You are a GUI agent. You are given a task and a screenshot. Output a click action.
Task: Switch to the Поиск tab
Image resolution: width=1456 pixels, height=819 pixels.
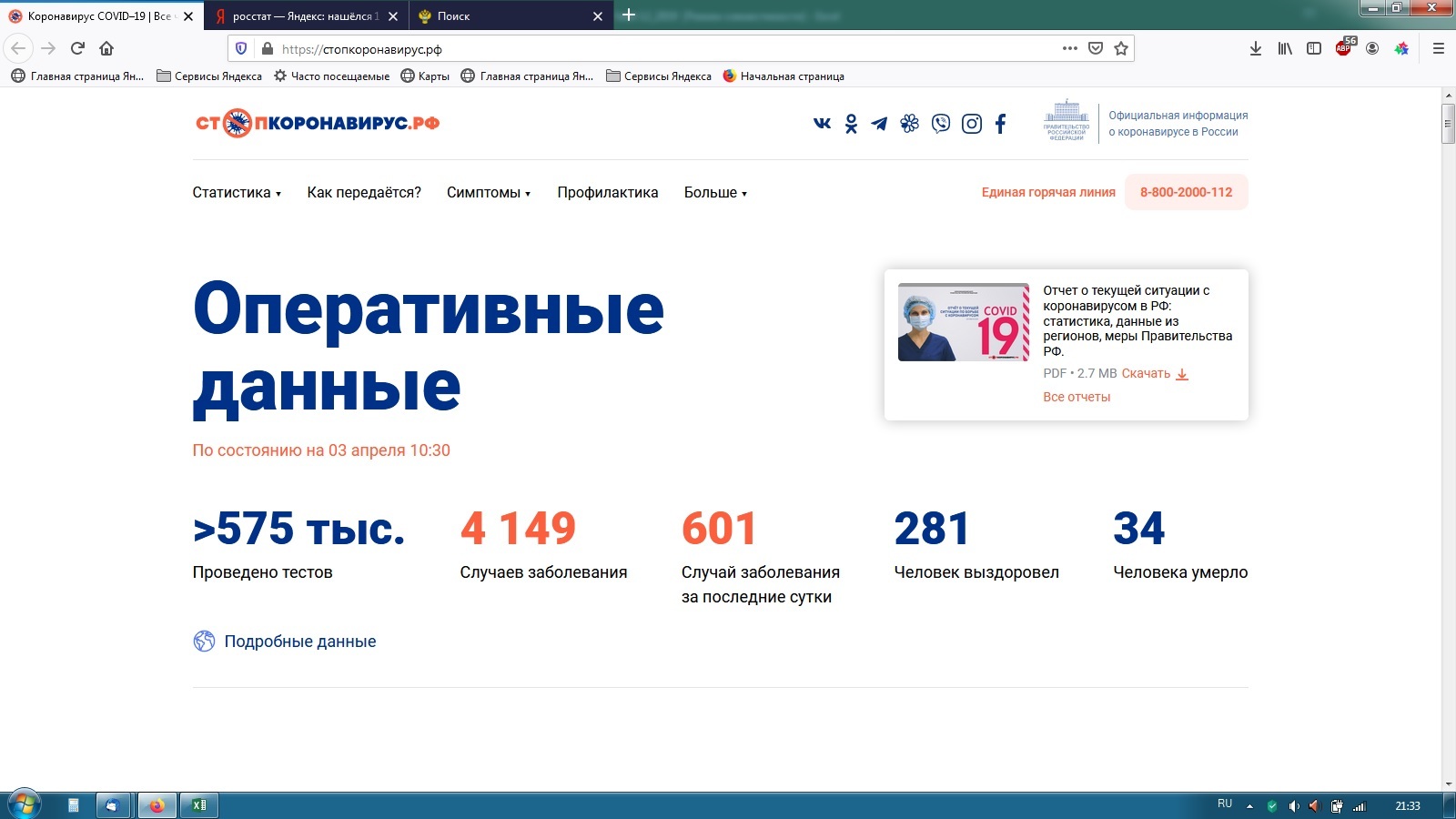[511, 16]
